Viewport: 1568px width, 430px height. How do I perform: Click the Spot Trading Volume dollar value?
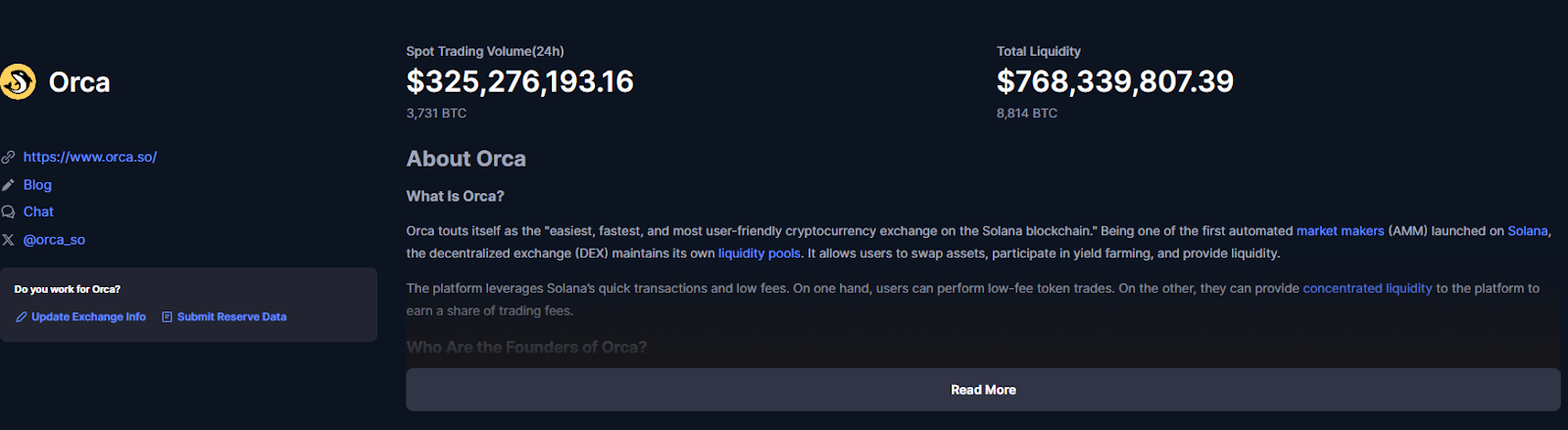[x=520, y=81]
